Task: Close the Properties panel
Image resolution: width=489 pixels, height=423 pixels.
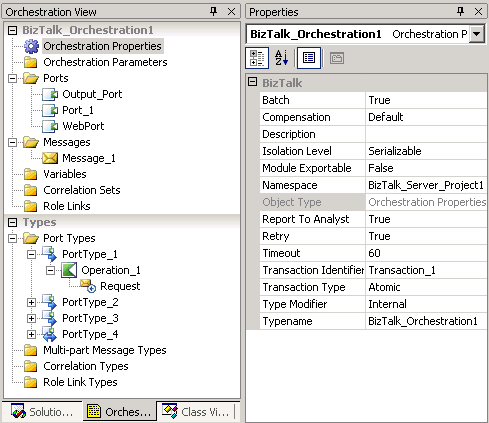Action: point(478,12)
